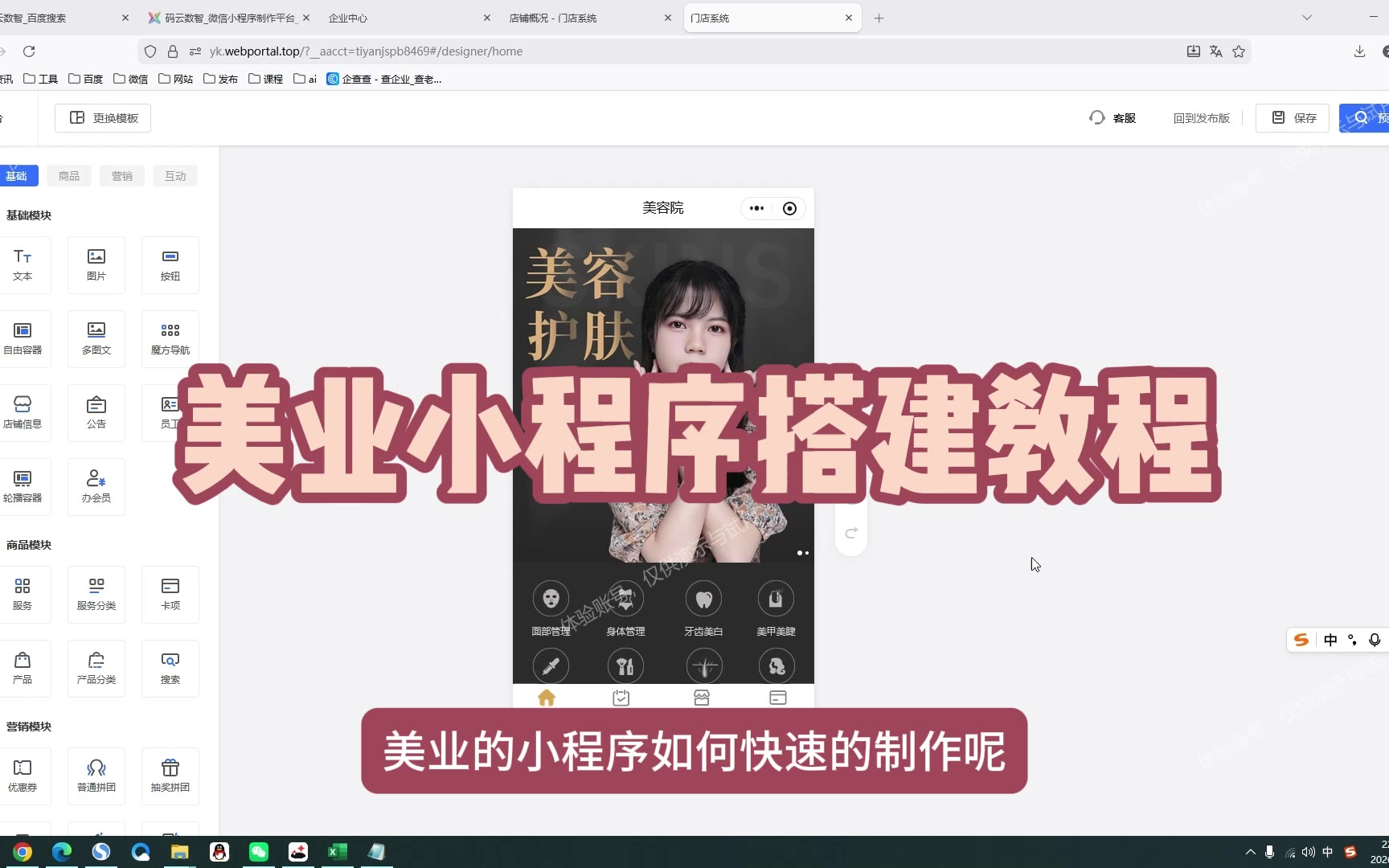
Task: Add the 搜索 search module
Action: (x=170, y=669)
